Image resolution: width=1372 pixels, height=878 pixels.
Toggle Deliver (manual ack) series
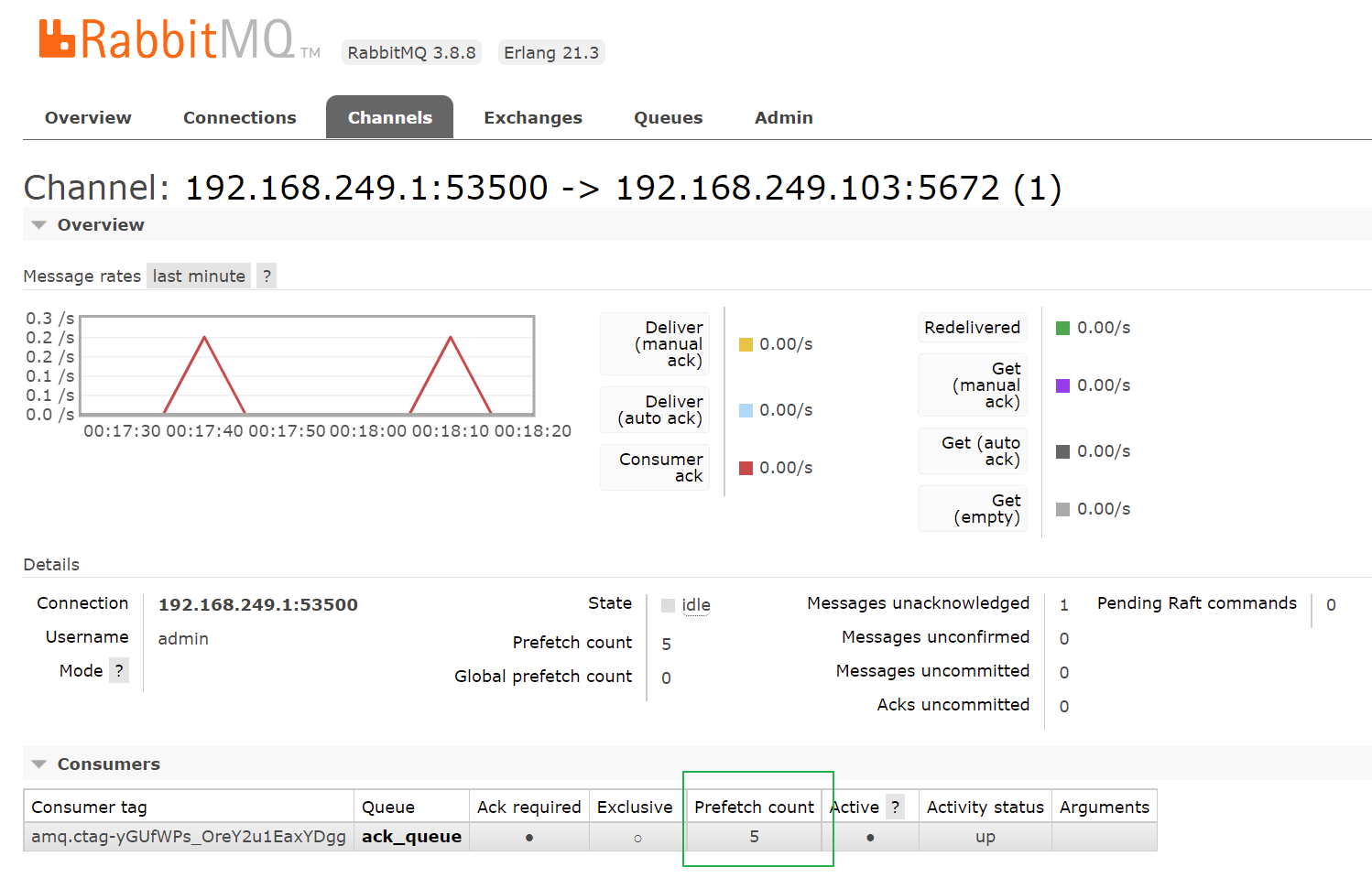[x=655, y=344]
